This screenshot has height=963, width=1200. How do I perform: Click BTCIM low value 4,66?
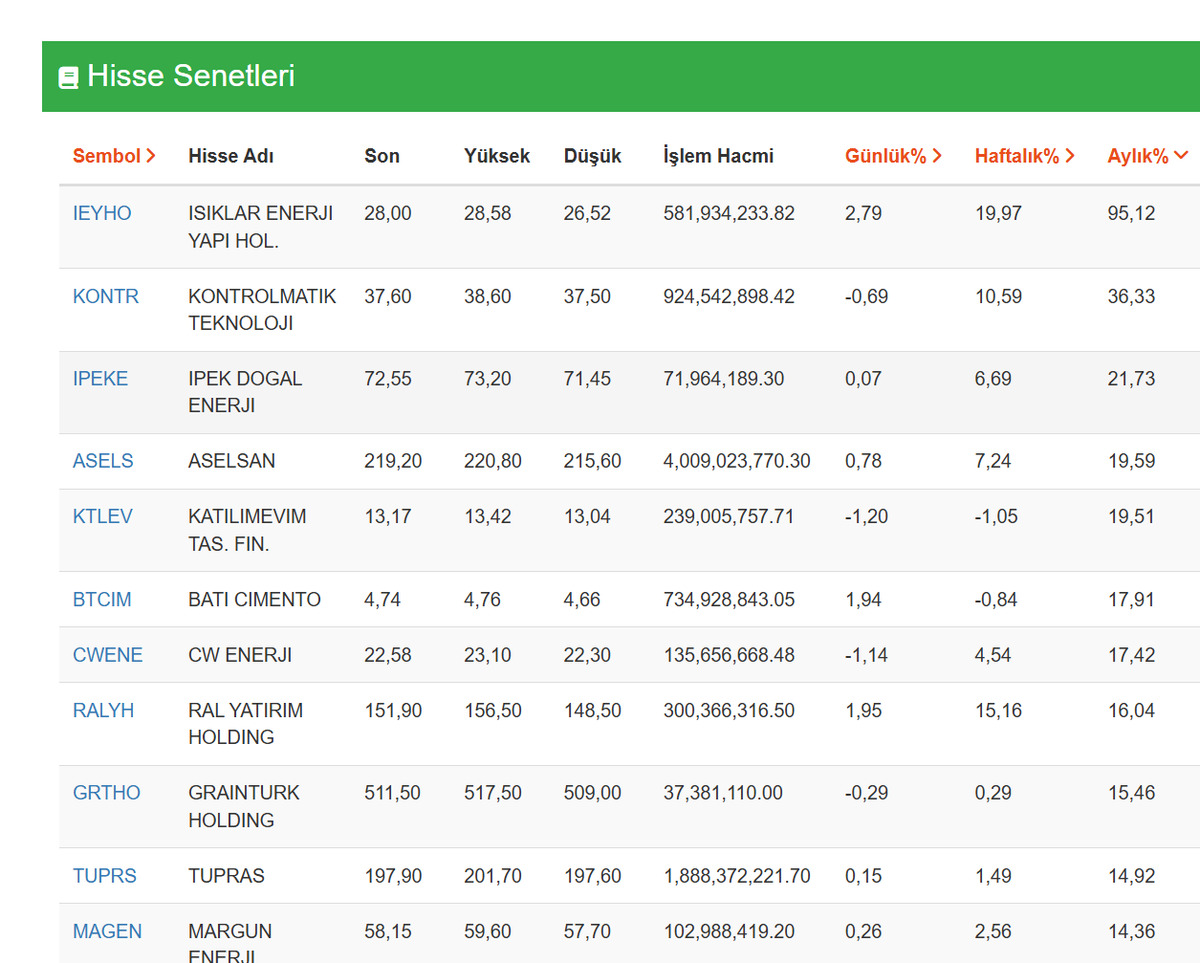[x=582, y=600]
